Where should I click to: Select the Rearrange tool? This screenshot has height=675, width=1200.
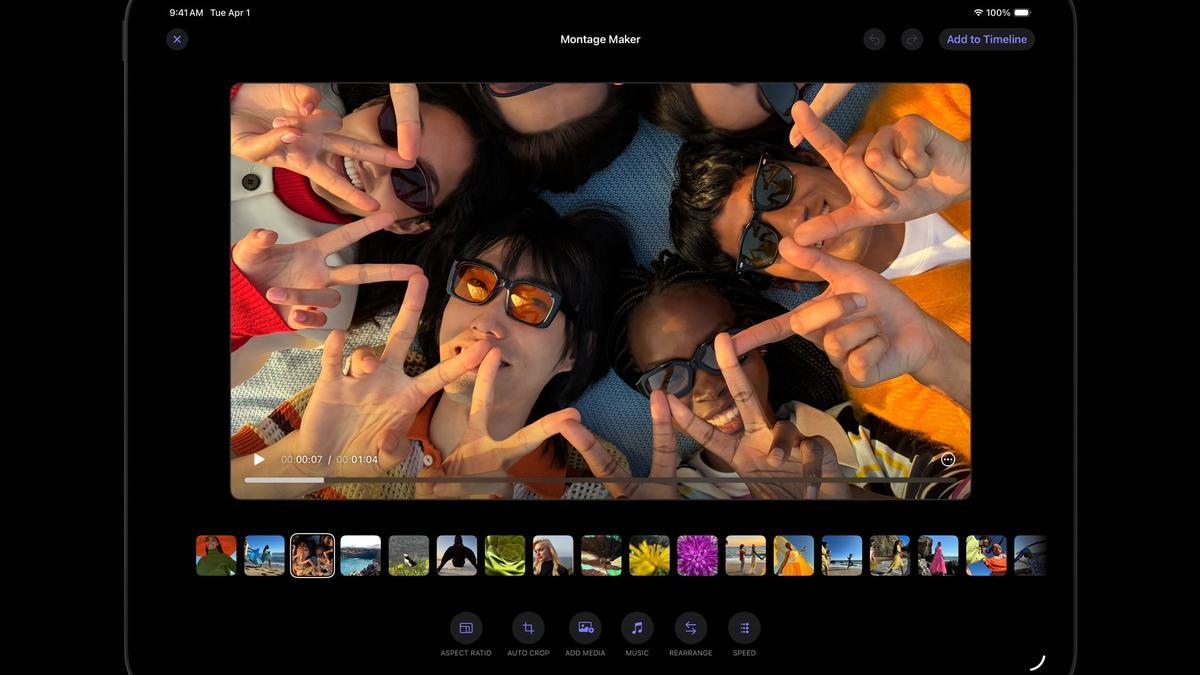coord(690,628)
